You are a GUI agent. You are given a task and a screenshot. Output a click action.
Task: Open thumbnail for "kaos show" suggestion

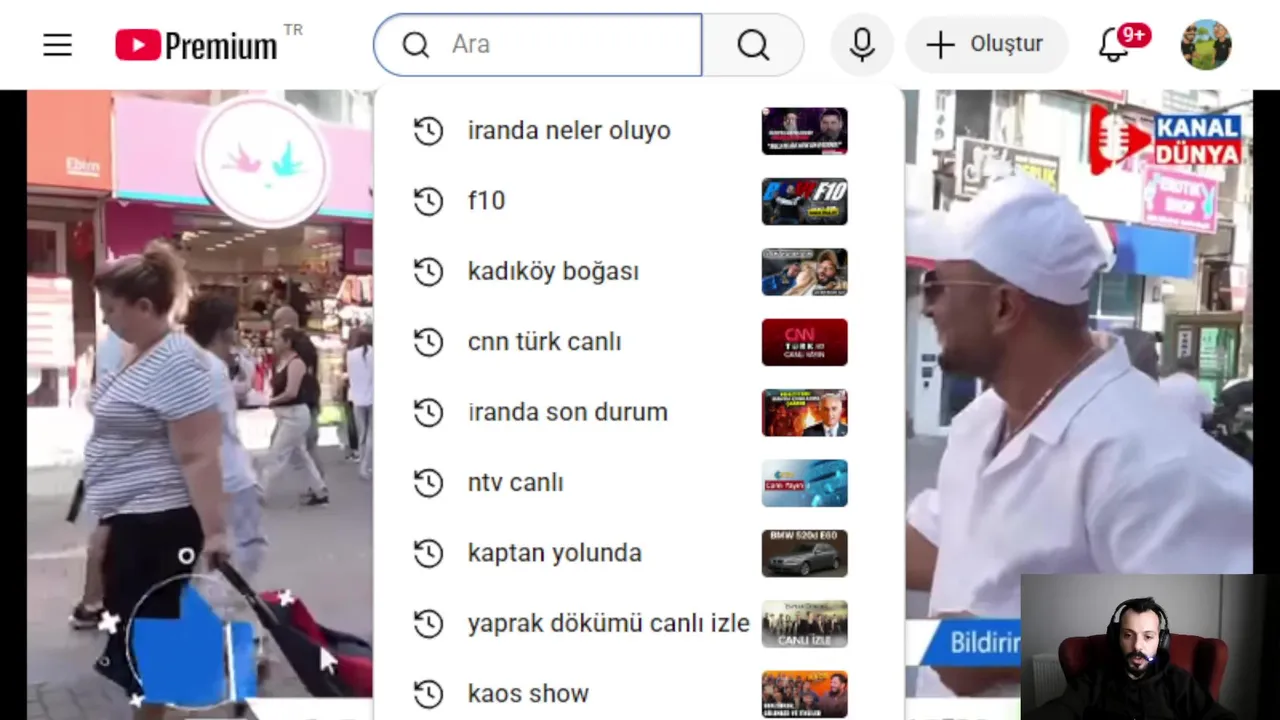coord(804,694)
